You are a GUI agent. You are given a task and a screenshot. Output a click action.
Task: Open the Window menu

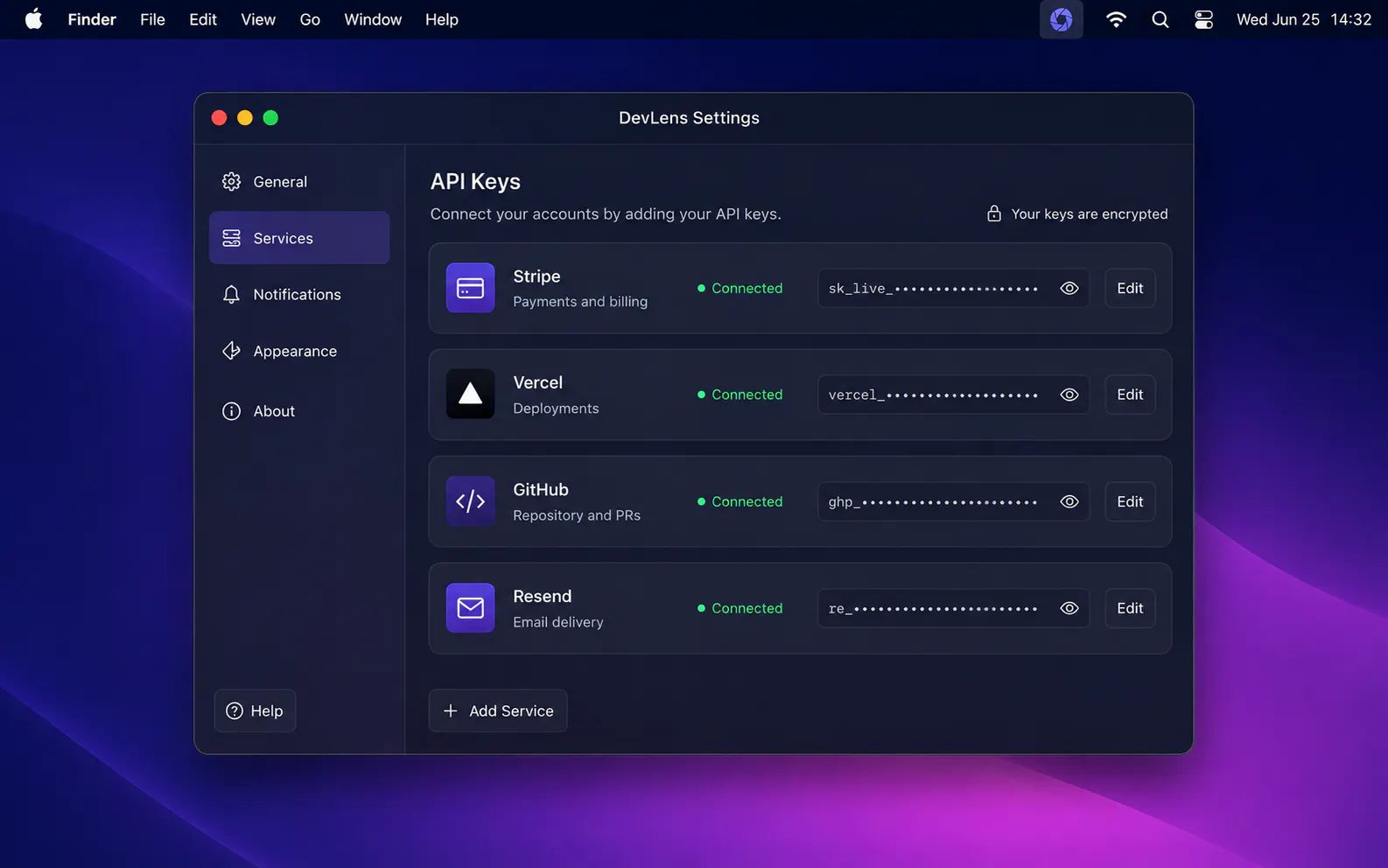[373, 19]
